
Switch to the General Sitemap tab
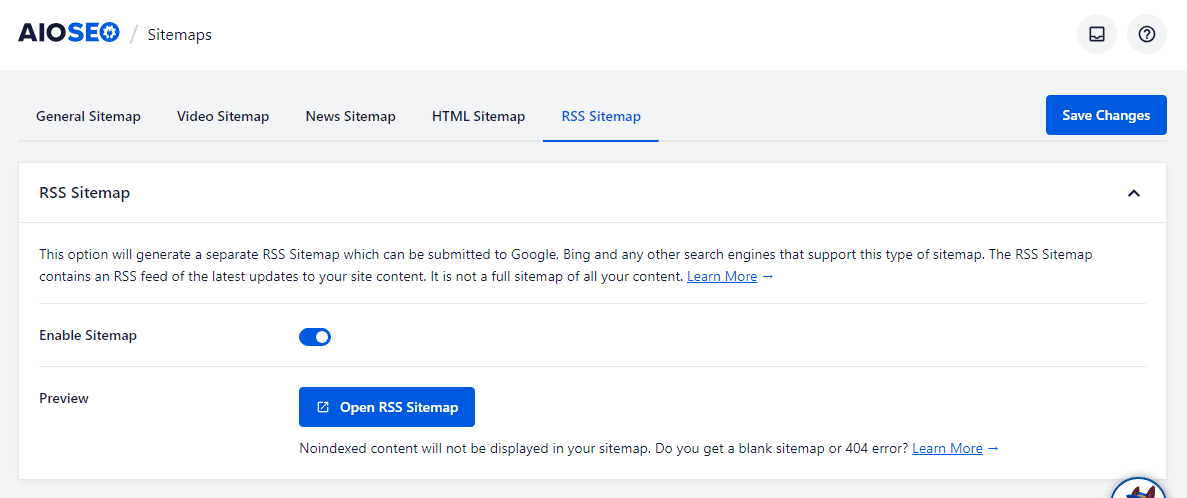click(89, 117)
